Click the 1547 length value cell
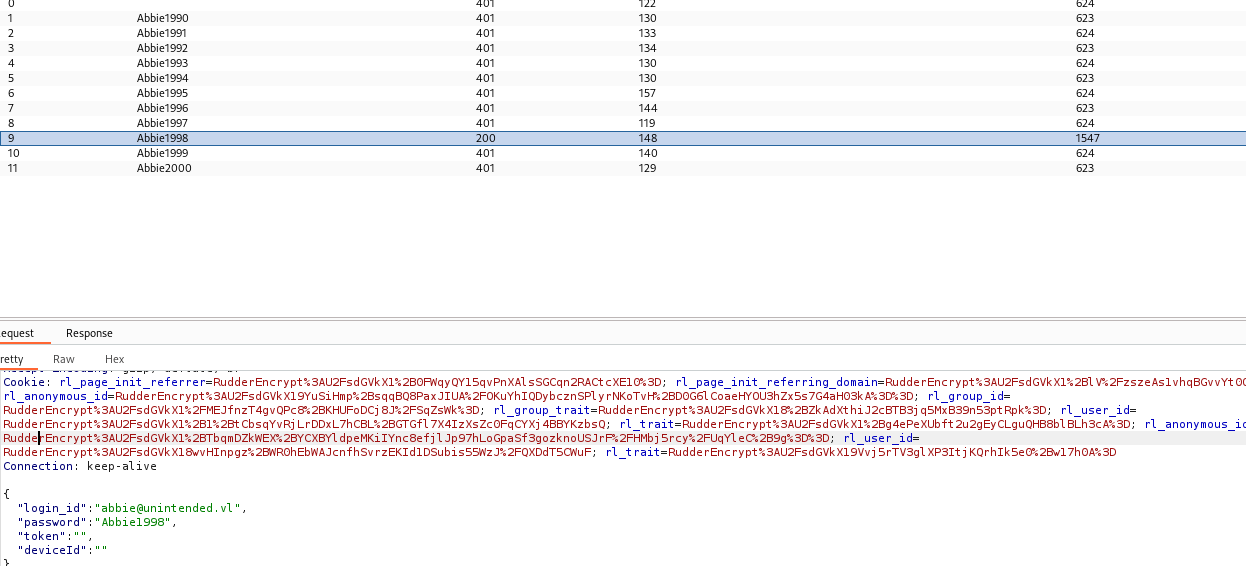This screenshot has width=1246, height=566. [1087, 138]
